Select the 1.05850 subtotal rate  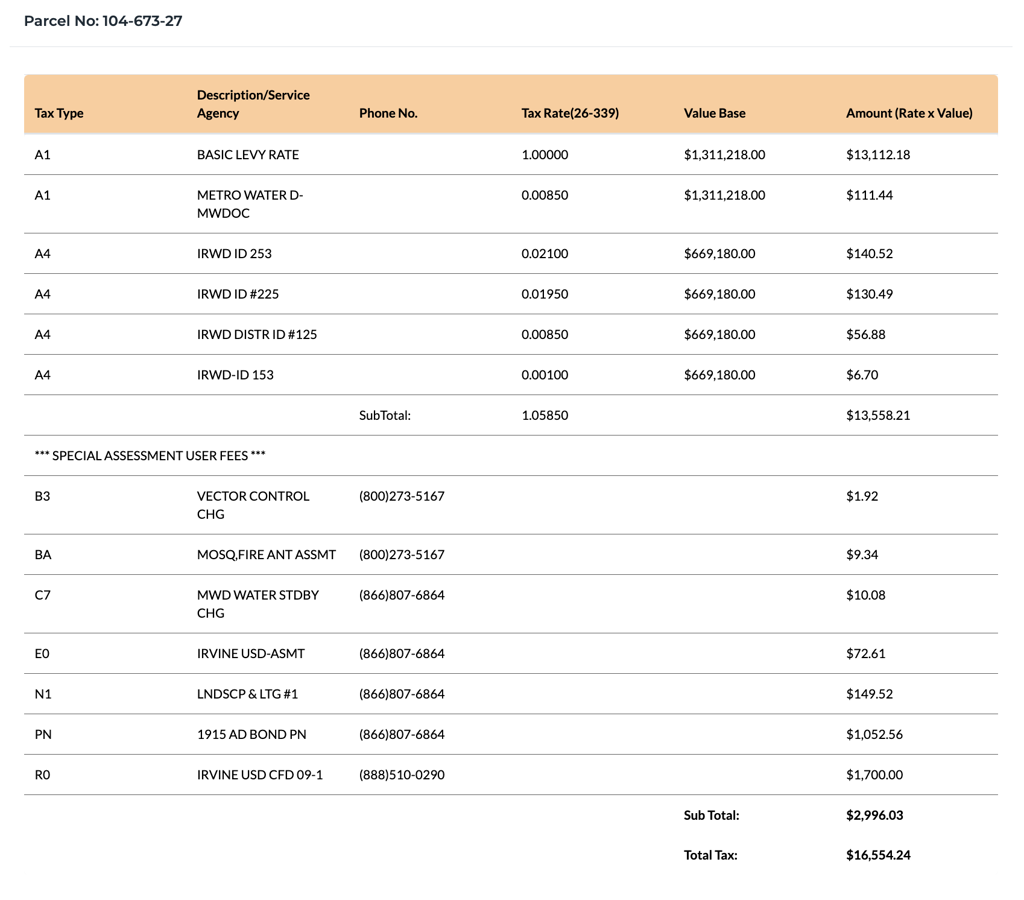coord(545,415)
